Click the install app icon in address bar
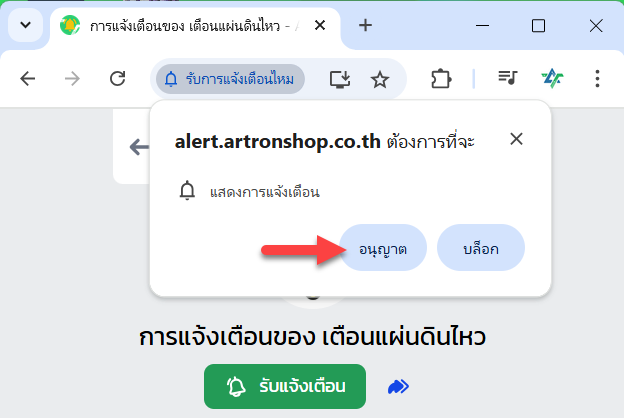624x418 pixels. point(340,79)
